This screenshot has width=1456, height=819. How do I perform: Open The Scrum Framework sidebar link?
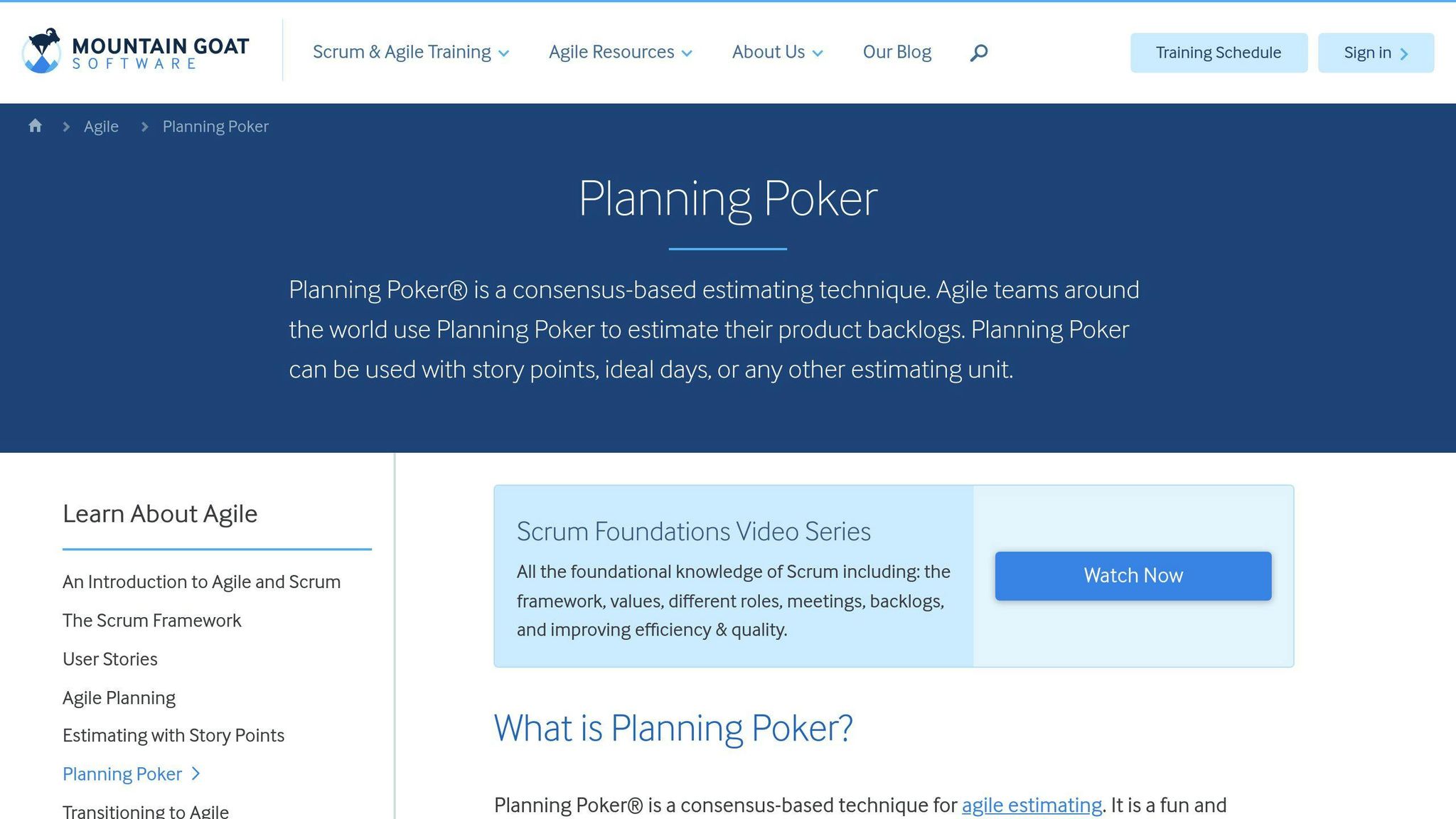(151, 620)
